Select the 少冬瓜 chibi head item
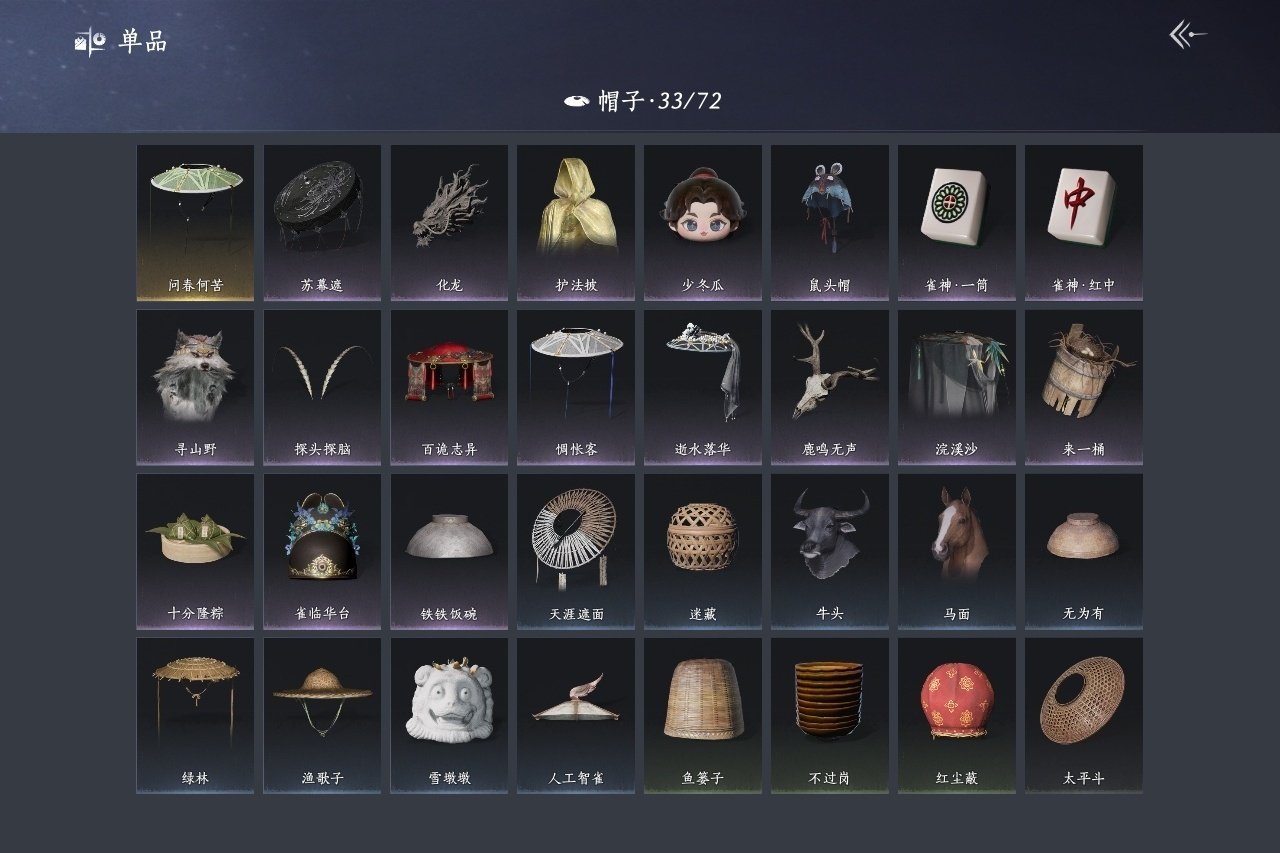 click(703, 223)
